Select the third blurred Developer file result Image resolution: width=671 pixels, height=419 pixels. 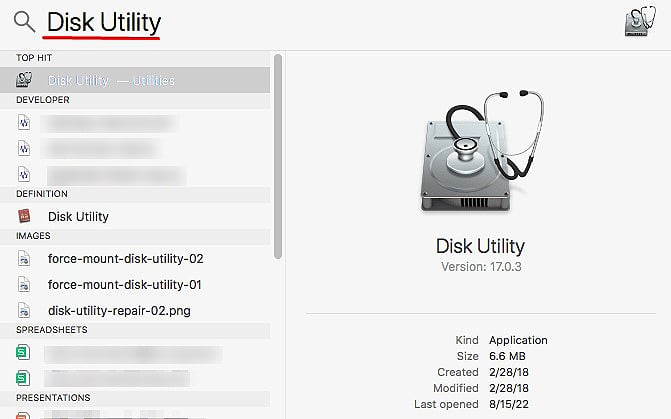[x=135, y=175]
